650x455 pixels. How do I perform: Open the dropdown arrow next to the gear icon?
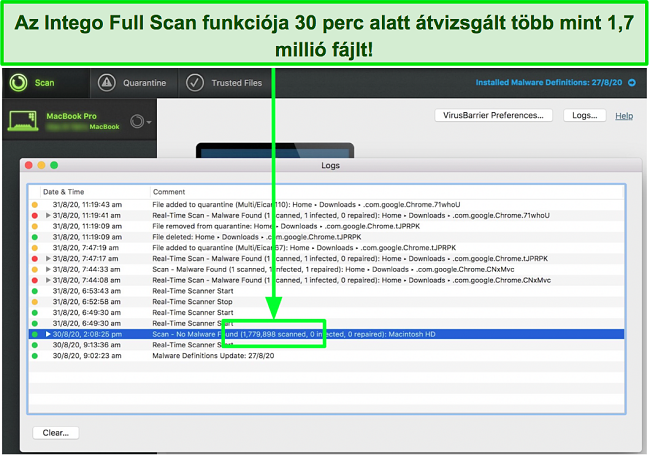150,123
